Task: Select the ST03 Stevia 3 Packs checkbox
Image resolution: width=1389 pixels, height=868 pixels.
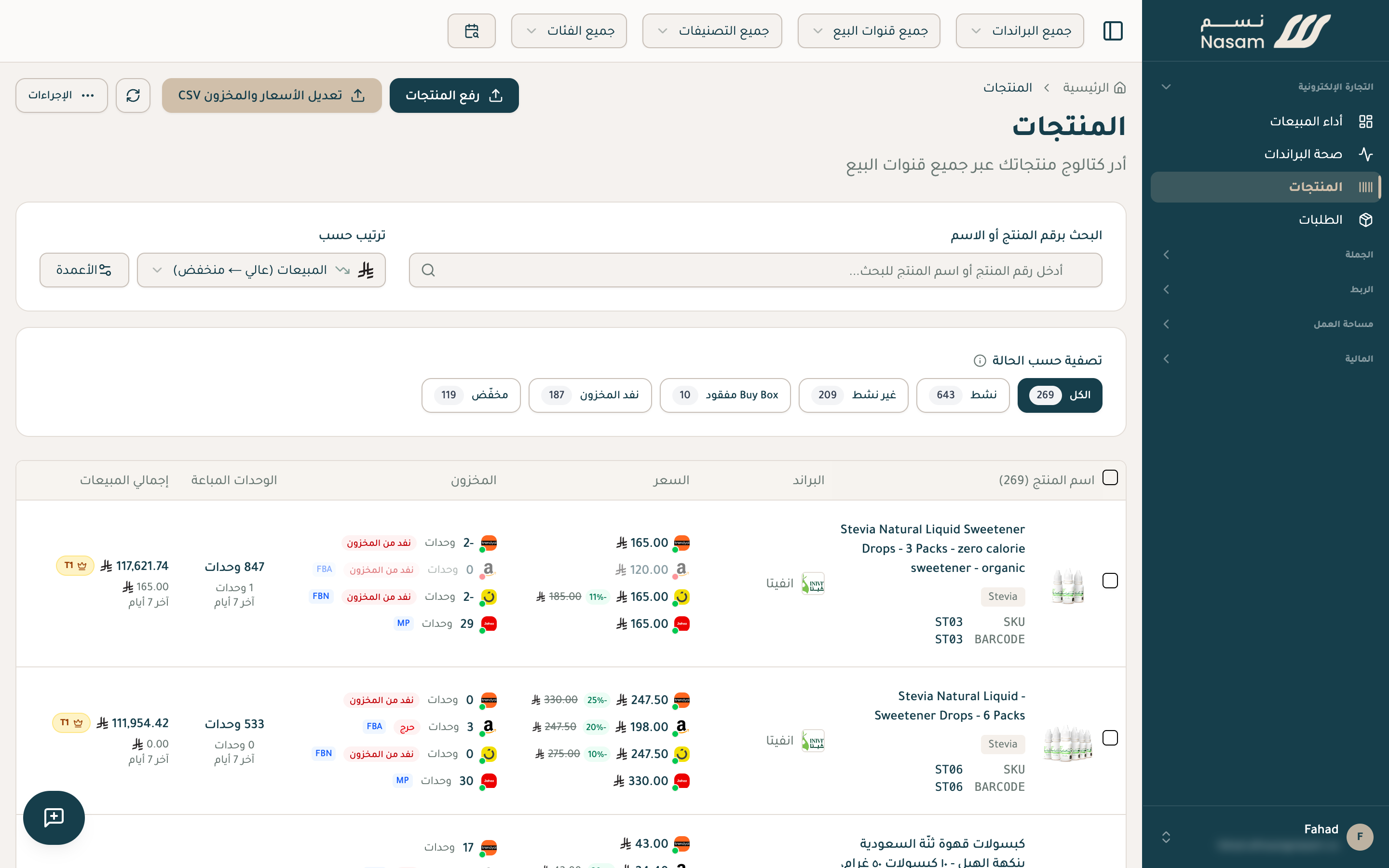Action: click(1110, 581)
